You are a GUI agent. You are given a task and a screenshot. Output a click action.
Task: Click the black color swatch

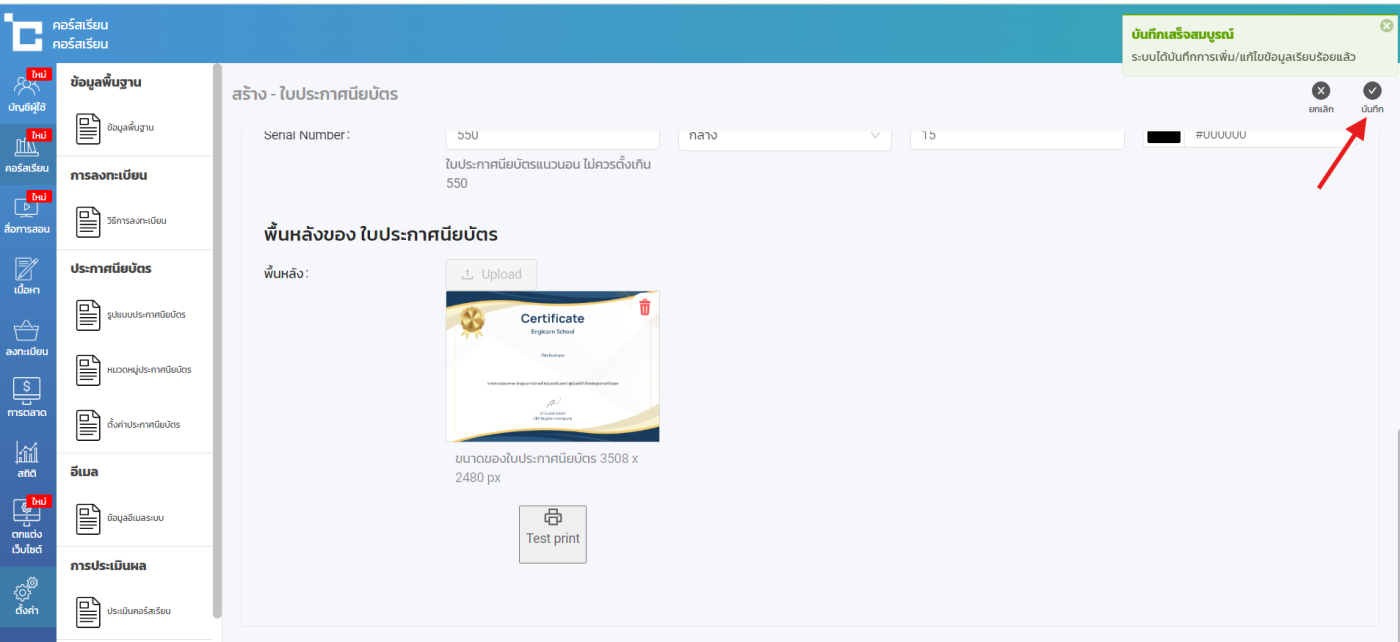[x=1163, y=136]
